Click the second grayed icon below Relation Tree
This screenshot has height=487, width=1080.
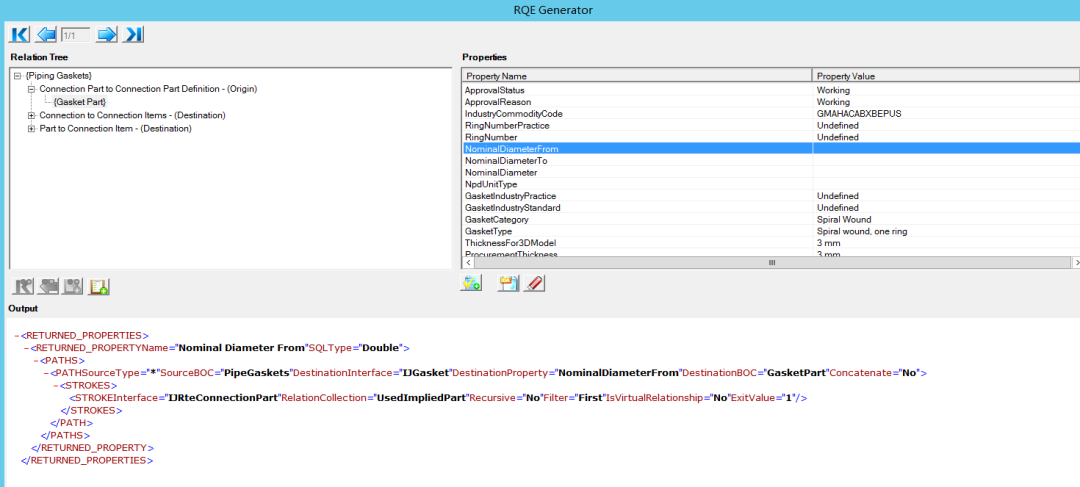click(49, 287)
